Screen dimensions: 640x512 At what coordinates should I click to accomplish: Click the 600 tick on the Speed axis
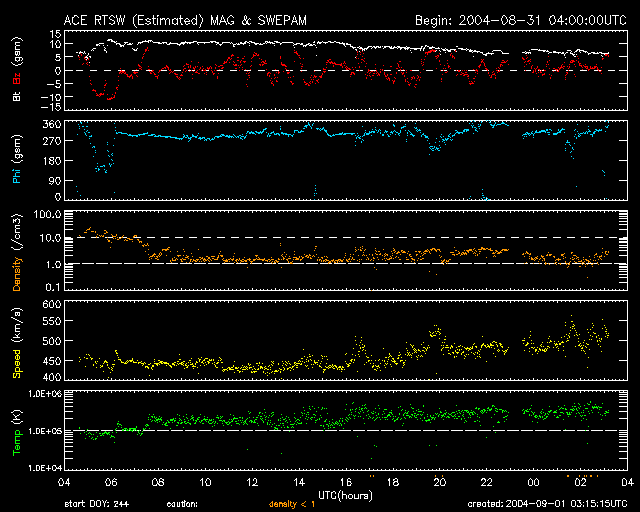(x=53, y=305)
